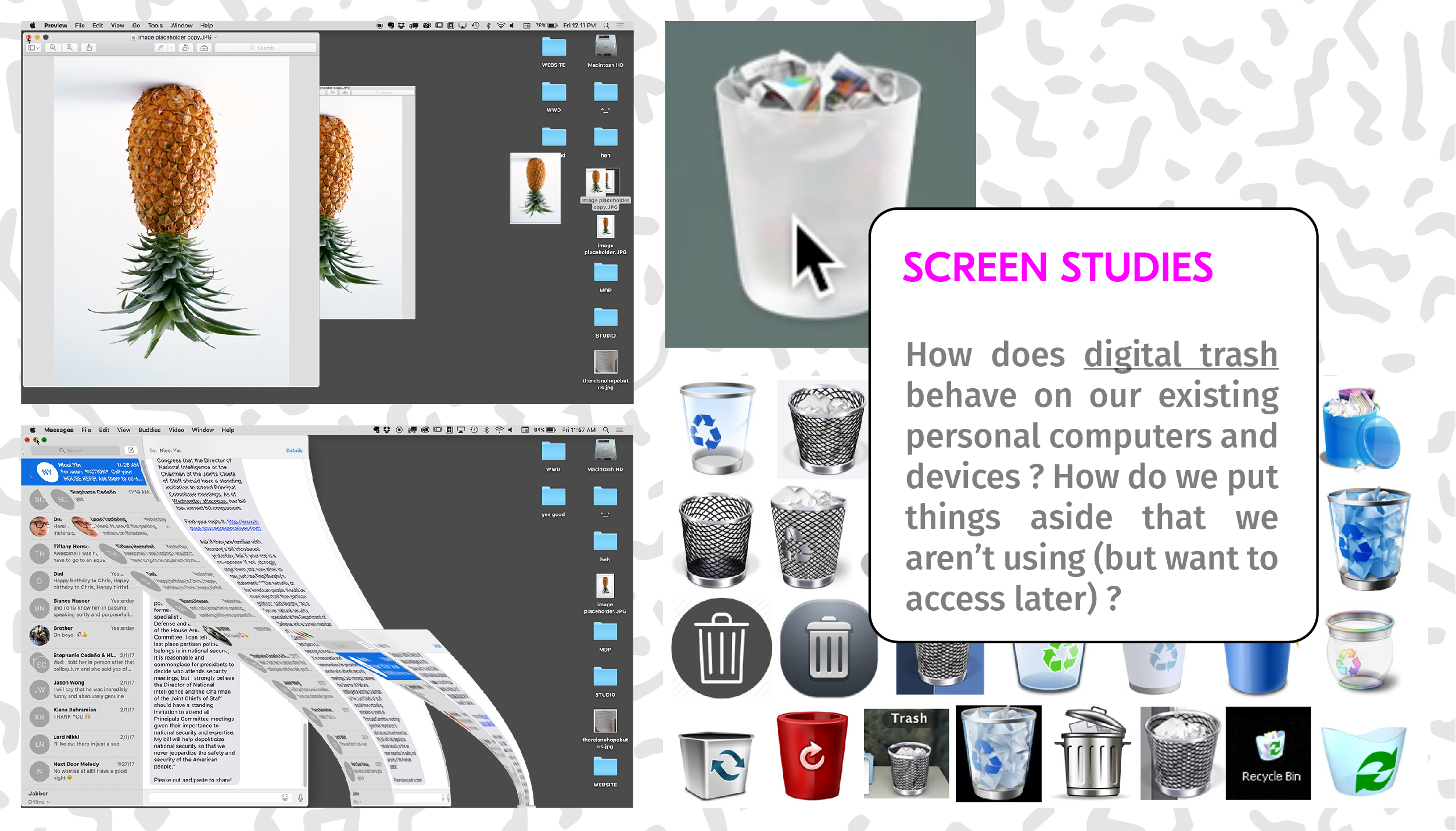The image size is (1456, 831).
Task: Open the Buddies menu in the Messages menu bar
Action: click(149, 430)
